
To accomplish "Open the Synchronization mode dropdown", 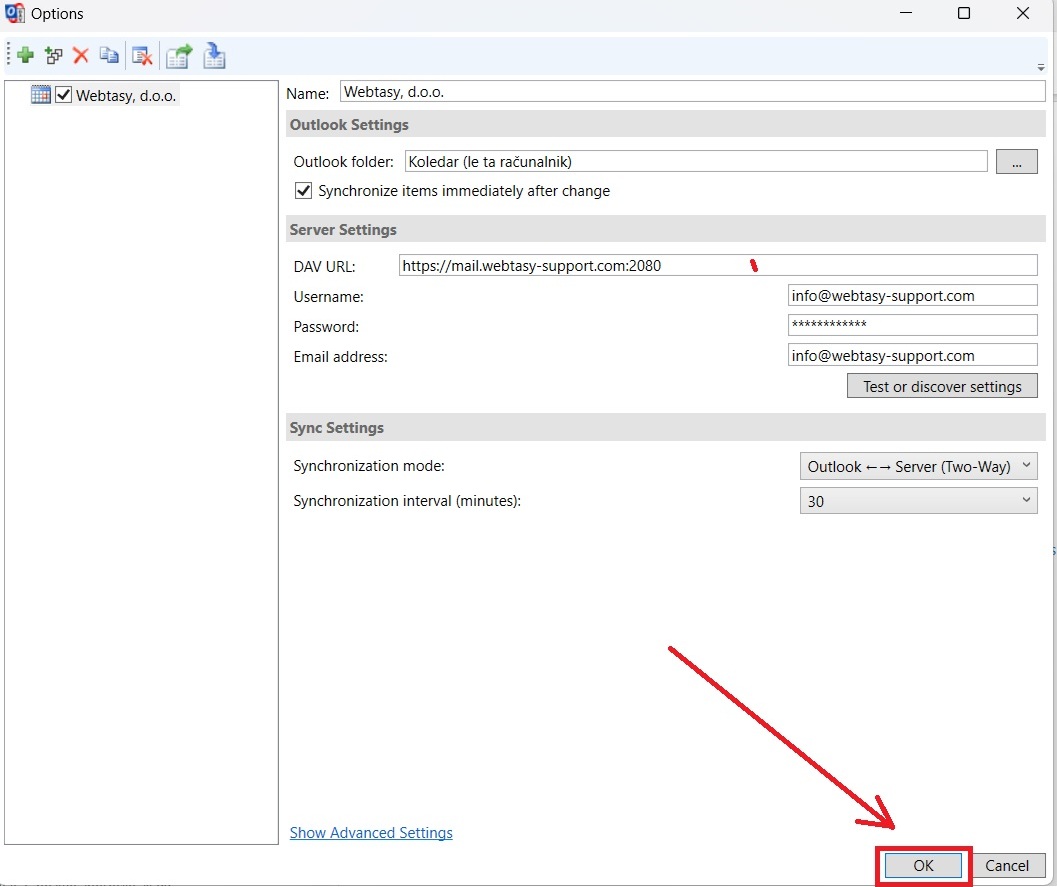I will [918, 467].
